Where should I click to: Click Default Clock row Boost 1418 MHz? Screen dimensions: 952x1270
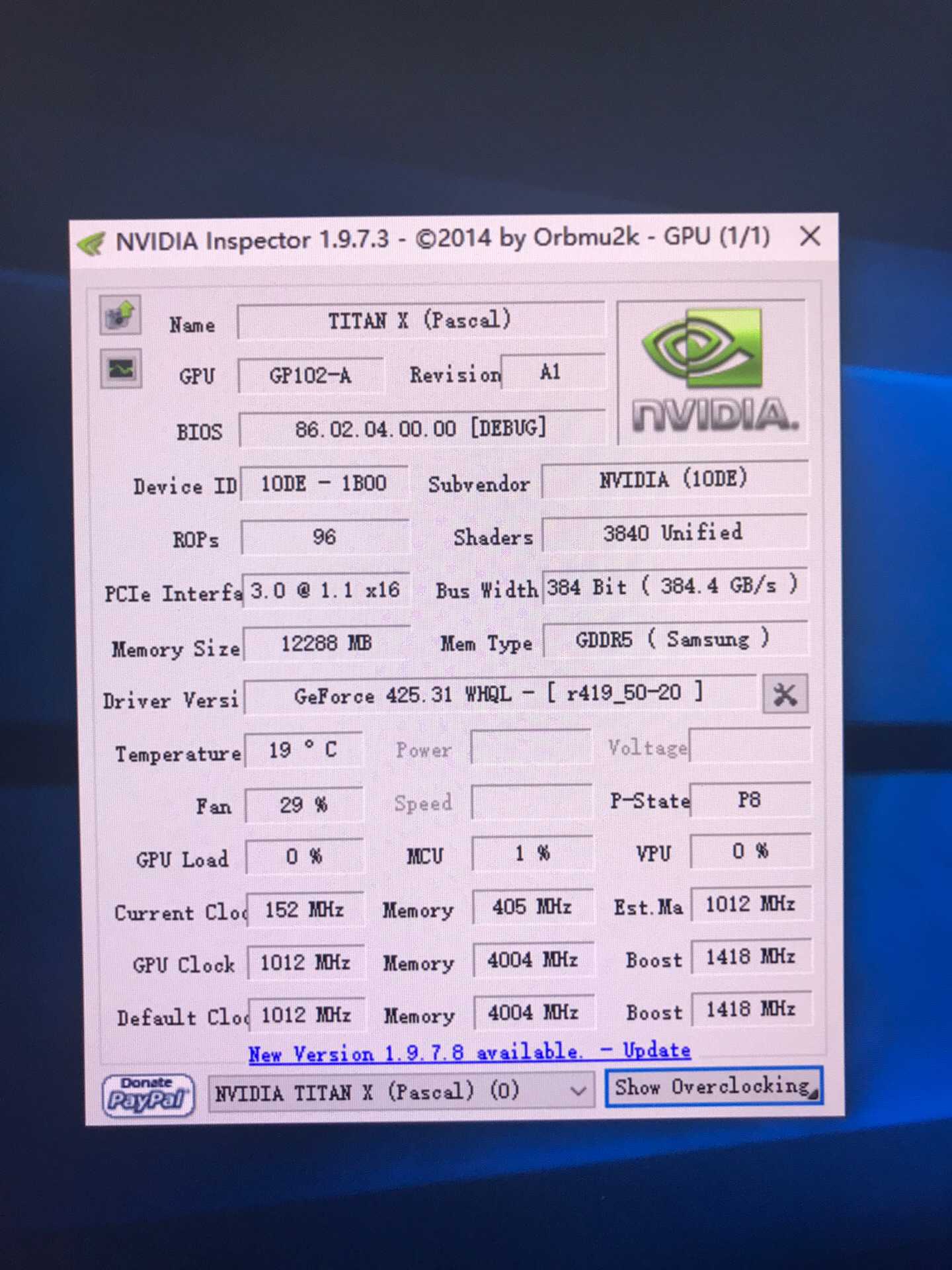pyautogui.click(x=752, y=1009)
